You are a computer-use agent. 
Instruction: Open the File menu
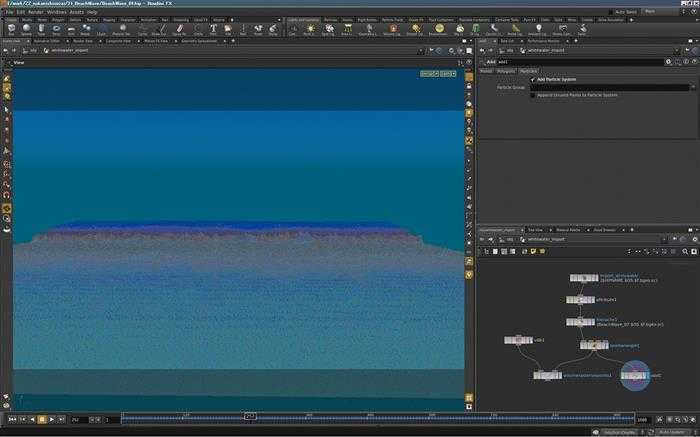[x=8, y=12]
